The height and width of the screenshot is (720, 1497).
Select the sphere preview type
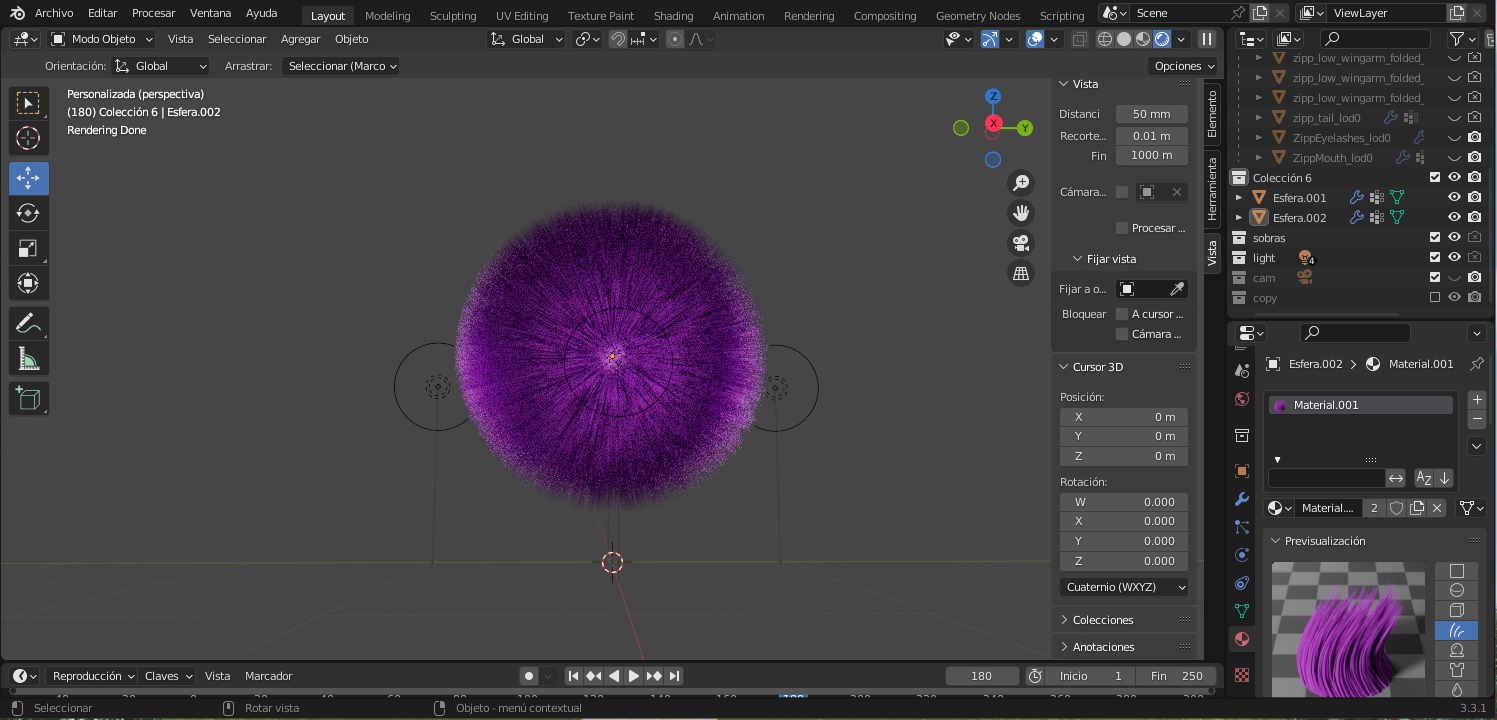click(1457, 591)
